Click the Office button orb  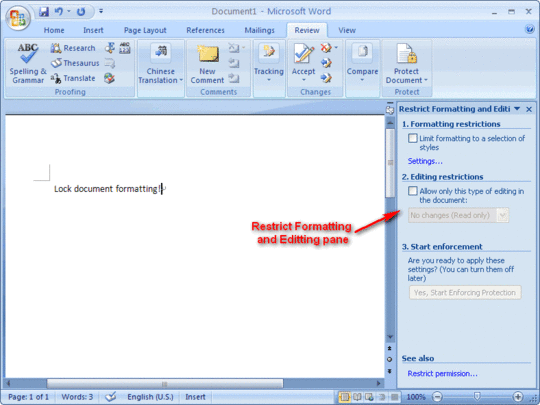tap(18, 18)
